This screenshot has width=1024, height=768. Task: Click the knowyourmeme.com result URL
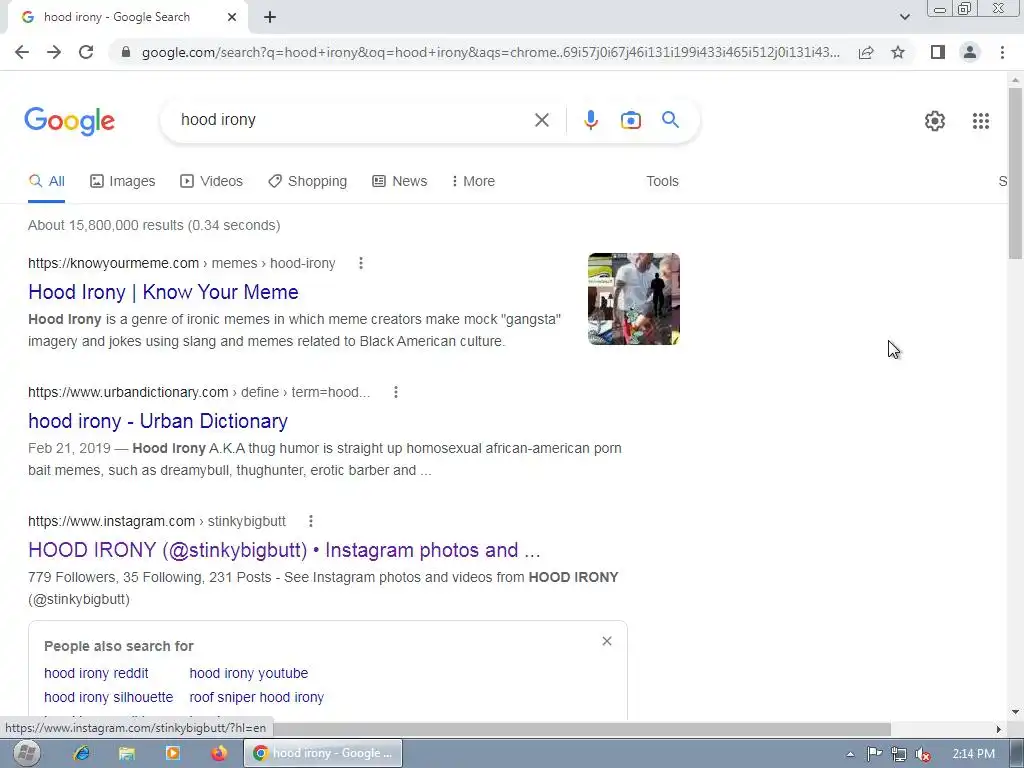(x=182, y=263)
